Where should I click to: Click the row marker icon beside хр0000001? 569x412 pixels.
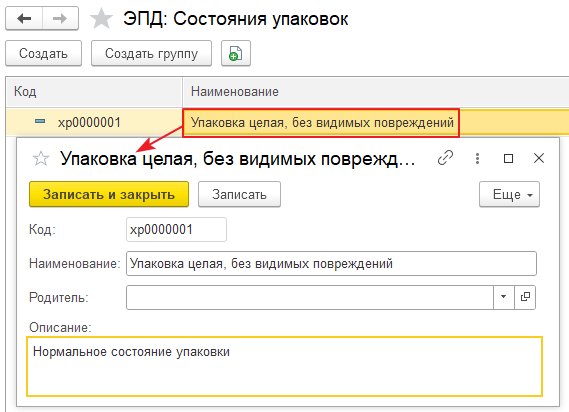pos(40,121)
